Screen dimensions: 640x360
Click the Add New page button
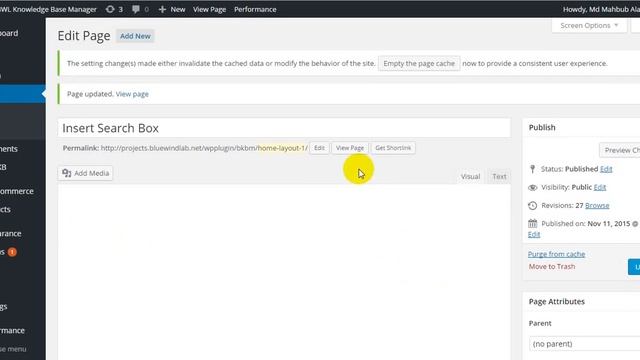(x=135, y=36)
